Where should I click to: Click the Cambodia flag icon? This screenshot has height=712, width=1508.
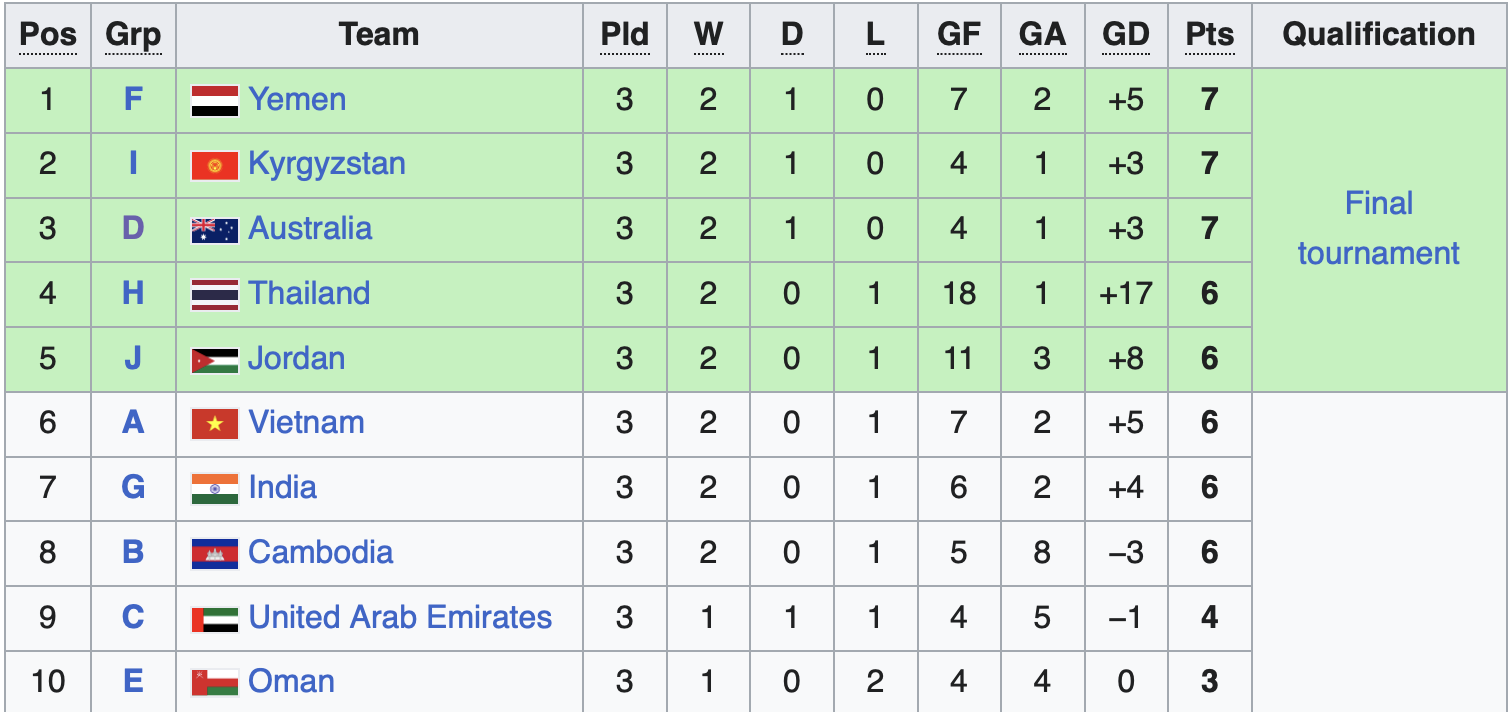pos(214,554)
